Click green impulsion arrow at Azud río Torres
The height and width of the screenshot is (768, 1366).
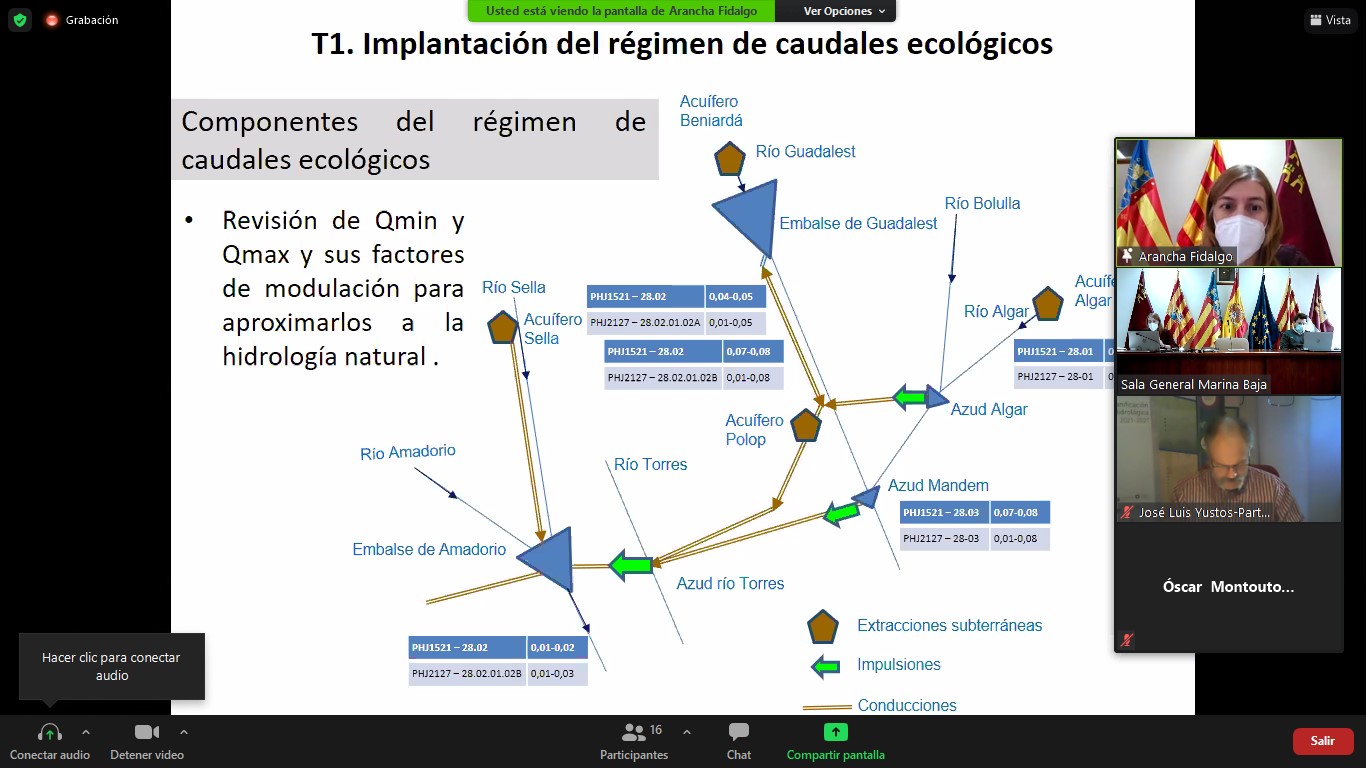[x=631, y=565]
